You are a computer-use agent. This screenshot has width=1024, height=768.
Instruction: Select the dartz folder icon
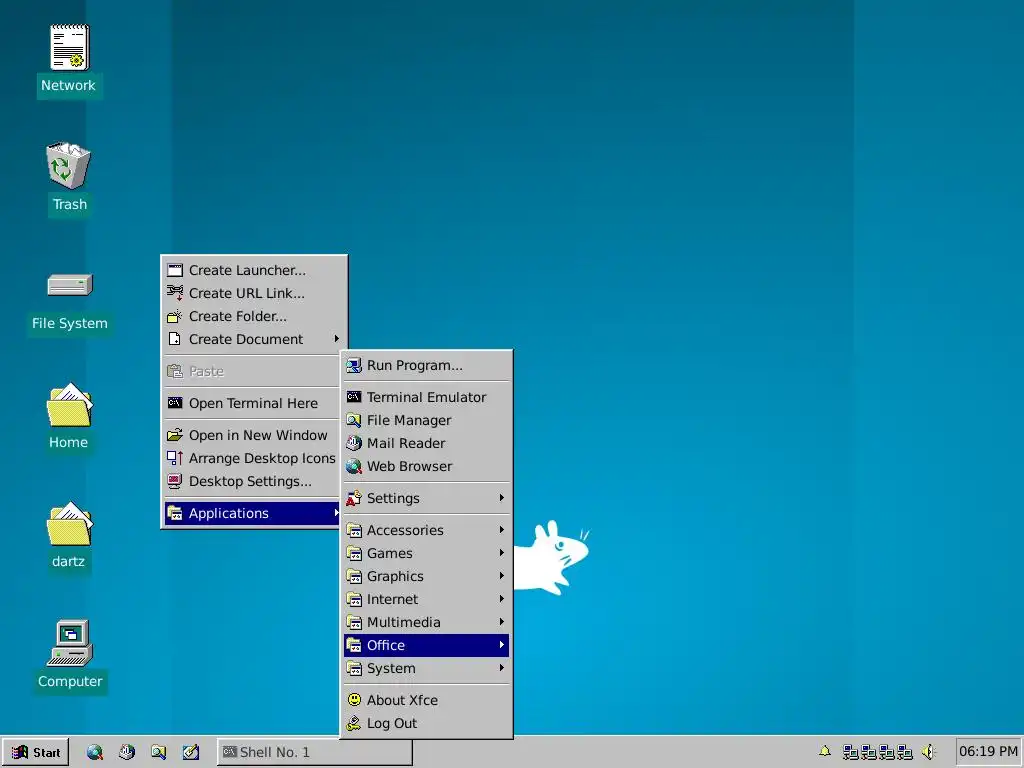[69, 524]
